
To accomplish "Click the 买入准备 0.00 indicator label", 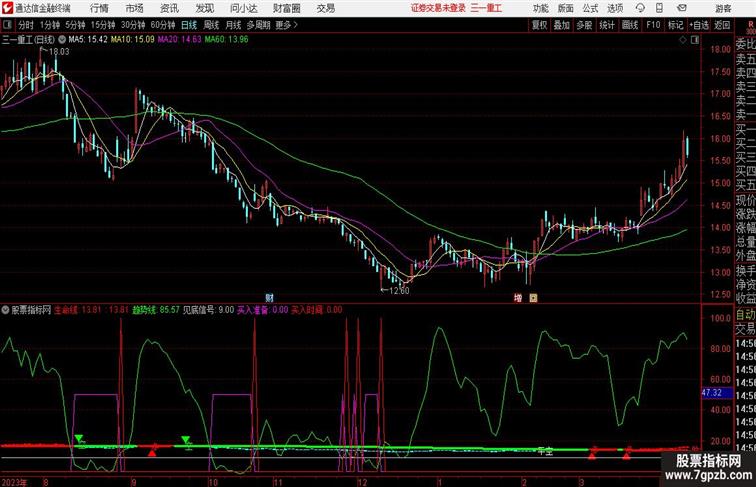I will coord(263,310).
